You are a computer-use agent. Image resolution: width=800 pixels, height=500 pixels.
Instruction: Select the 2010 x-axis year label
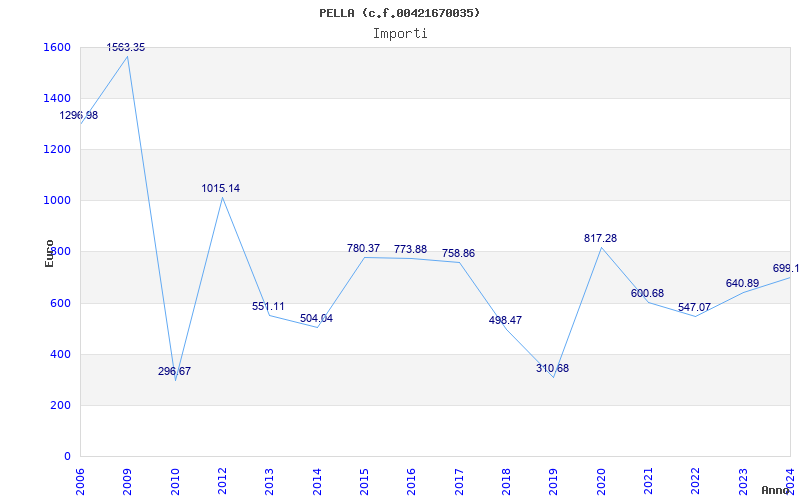[174, 481]
